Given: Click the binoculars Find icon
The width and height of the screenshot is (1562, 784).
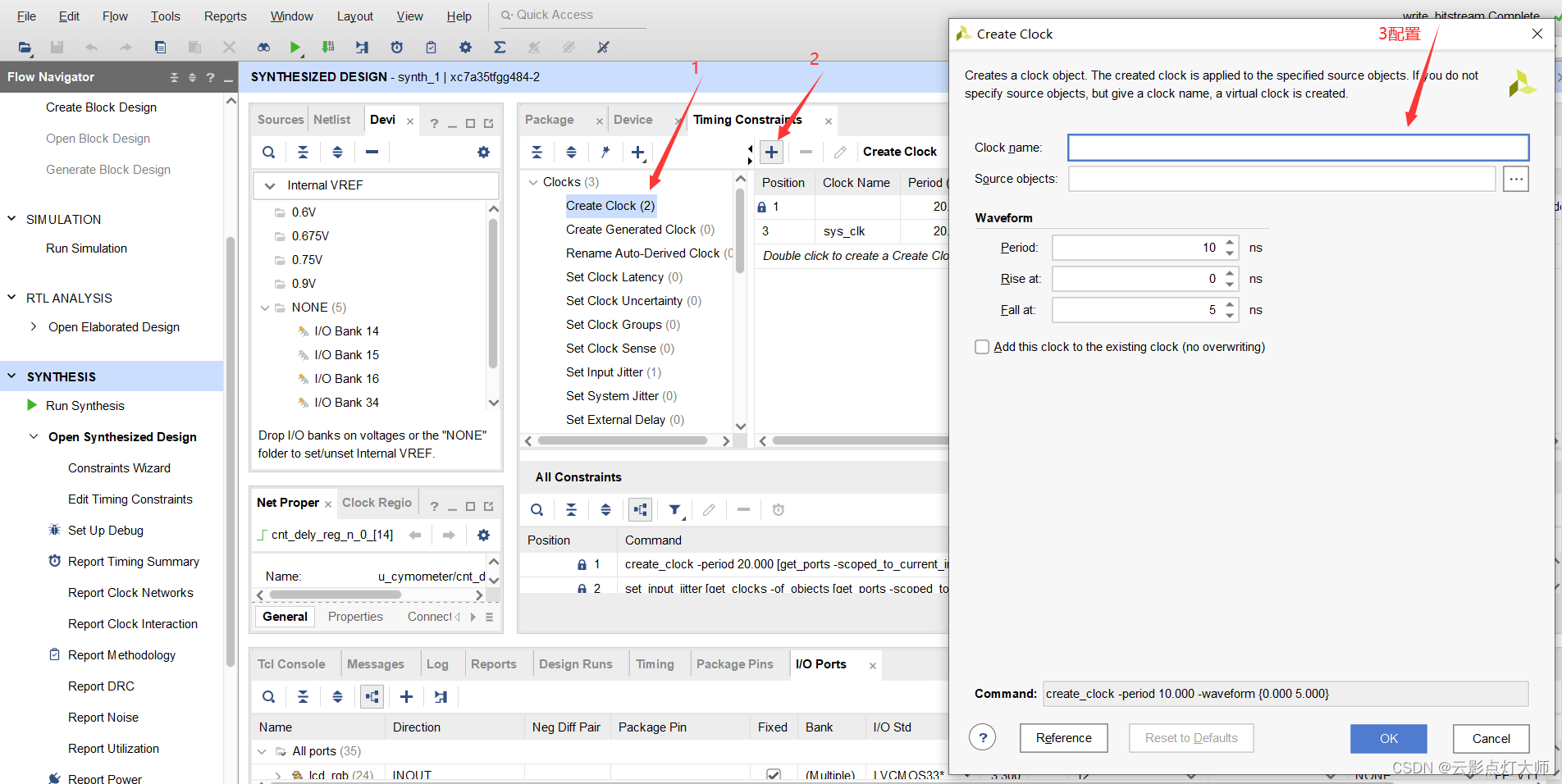Looking at the screenshot, I should (x=263, y=48).
